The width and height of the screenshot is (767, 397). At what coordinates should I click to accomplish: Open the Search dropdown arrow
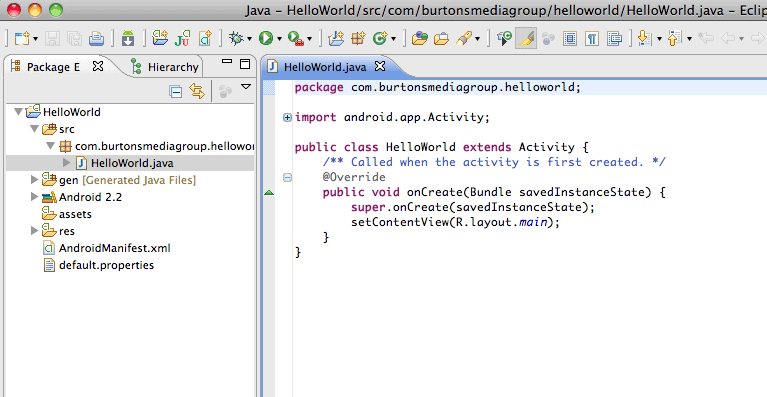click(x=477, y=39)
